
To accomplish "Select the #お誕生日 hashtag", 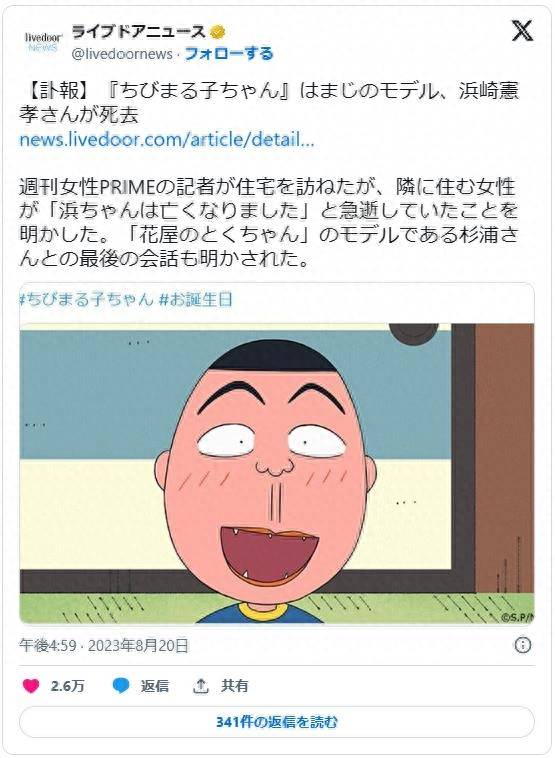I will click(196, 299).
